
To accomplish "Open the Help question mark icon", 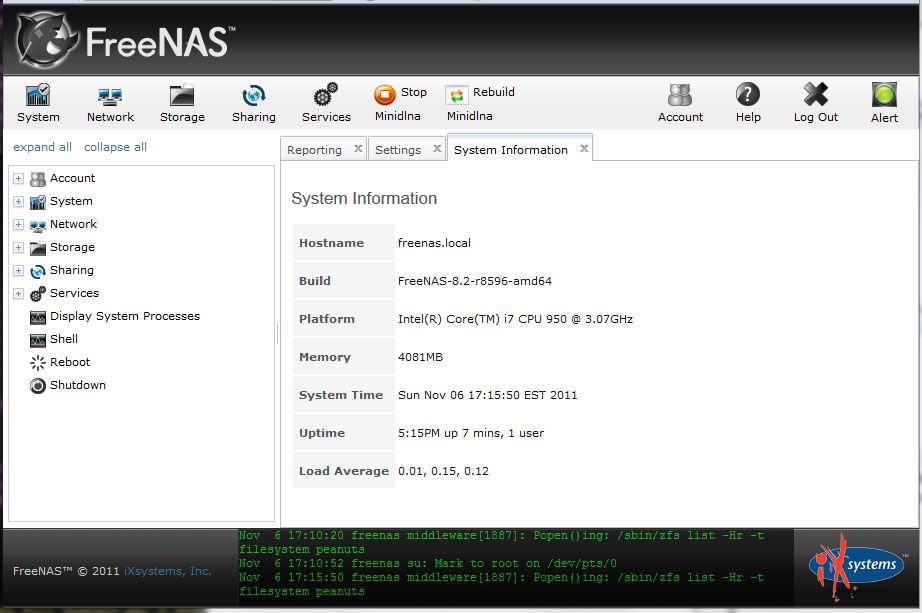I will point(748,103).
